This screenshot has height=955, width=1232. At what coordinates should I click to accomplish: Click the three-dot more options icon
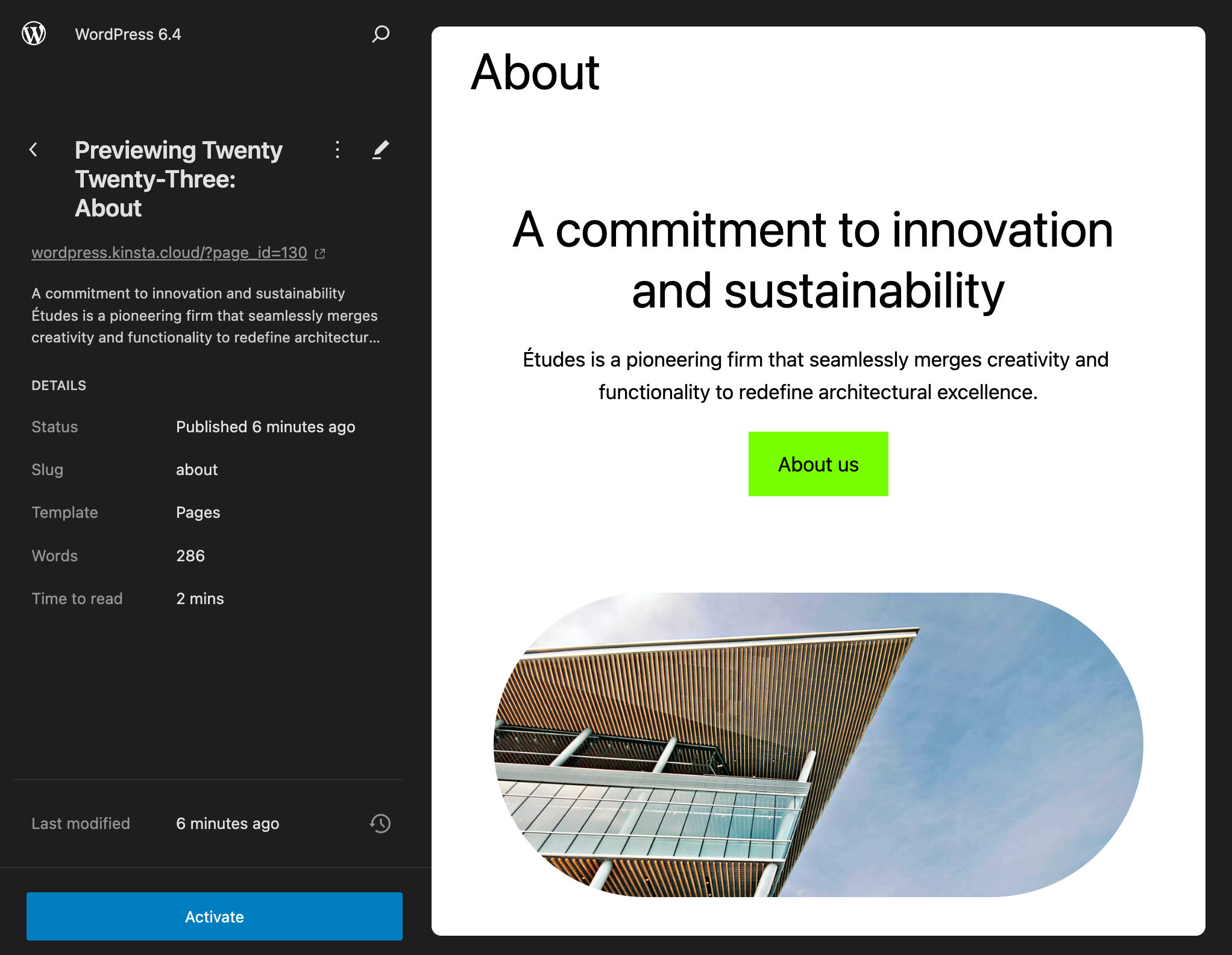337,148
